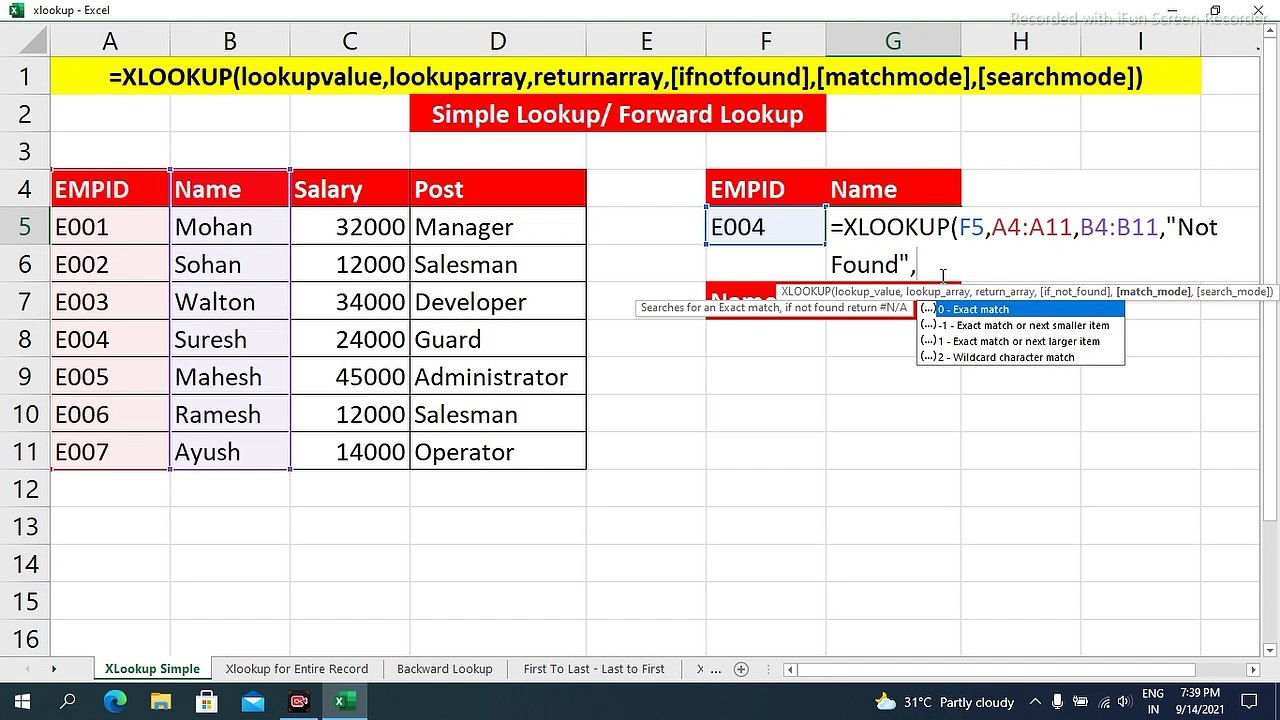Select column D header

[497, 41]
